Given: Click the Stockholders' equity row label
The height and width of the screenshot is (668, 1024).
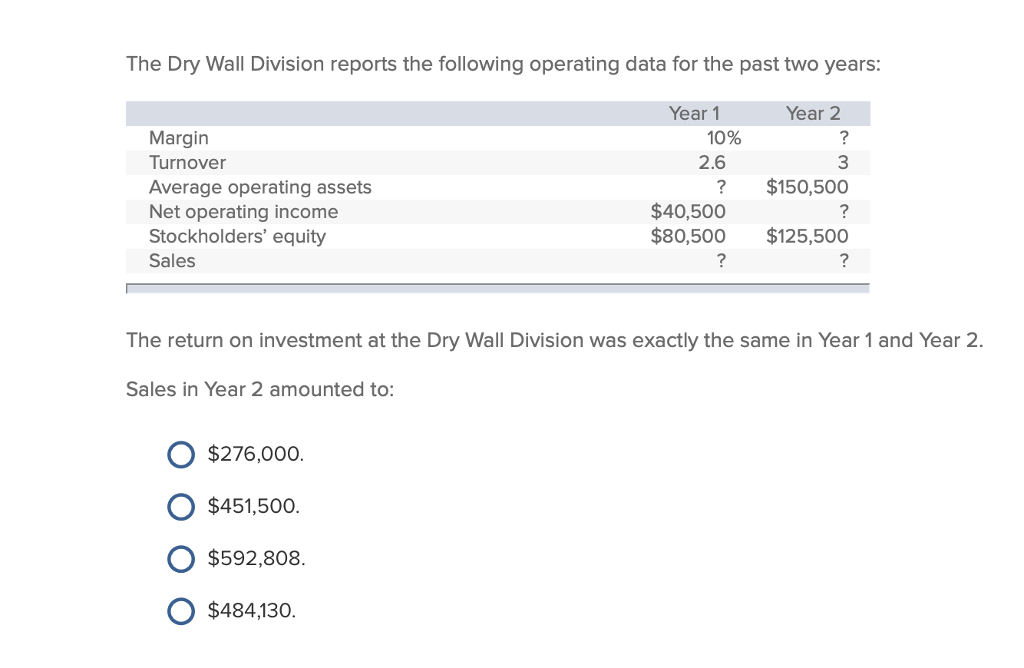Looking at the screenshot, I should click(239, 236).
